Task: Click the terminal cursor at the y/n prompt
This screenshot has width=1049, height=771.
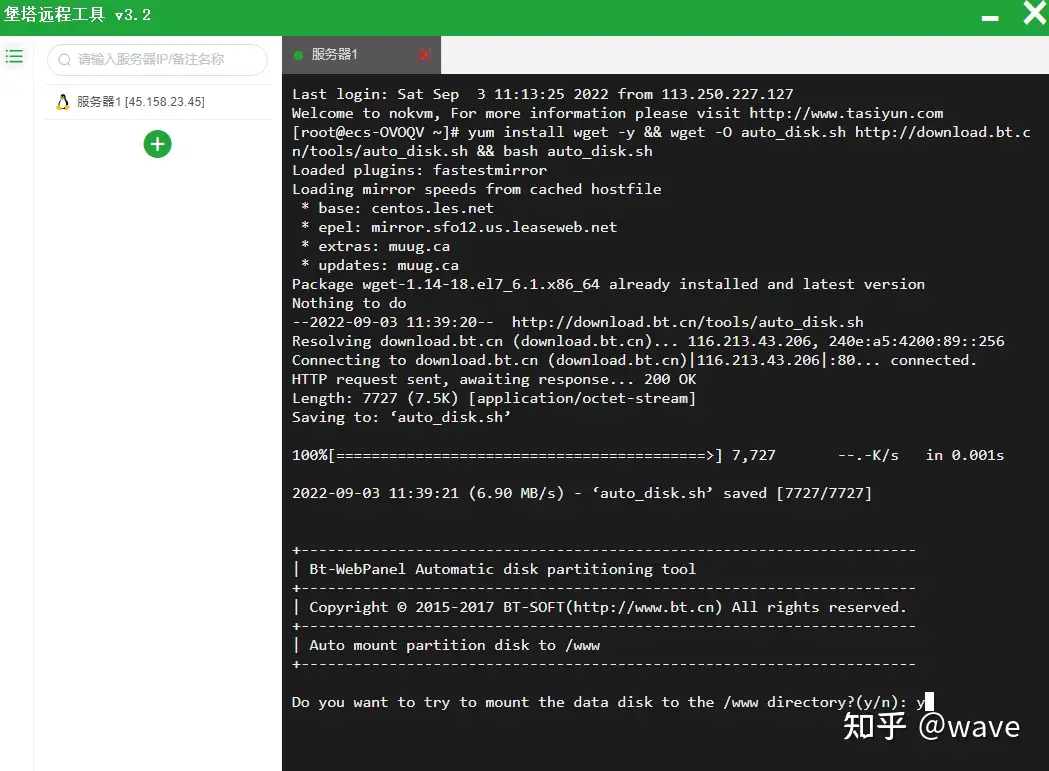Action: (x=928, y=701)
